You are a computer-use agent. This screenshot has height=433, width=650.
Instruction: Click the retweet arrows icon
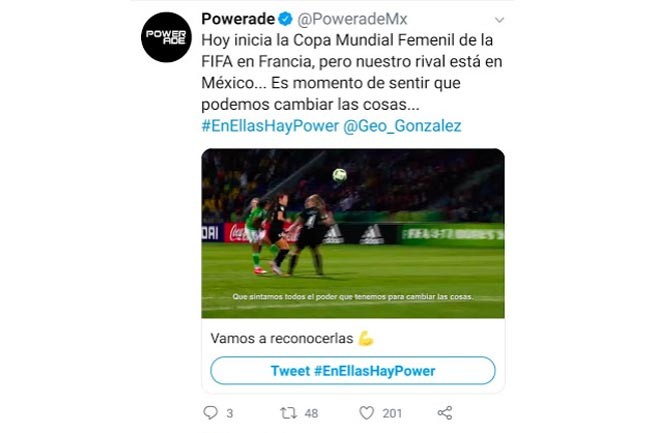pos(288,413)
